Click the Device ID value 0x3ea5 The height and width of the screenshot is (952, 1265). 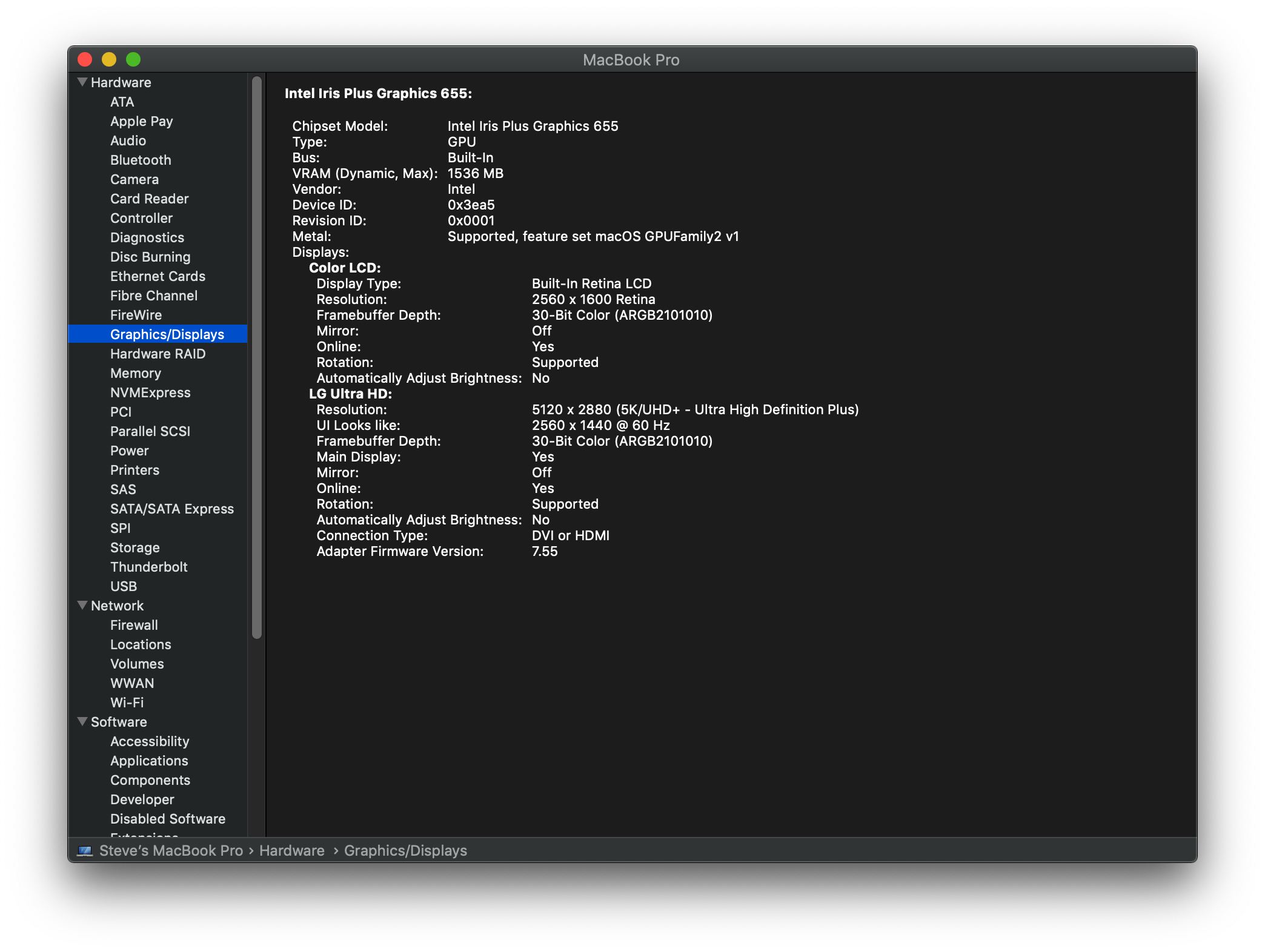coord(471,205)
